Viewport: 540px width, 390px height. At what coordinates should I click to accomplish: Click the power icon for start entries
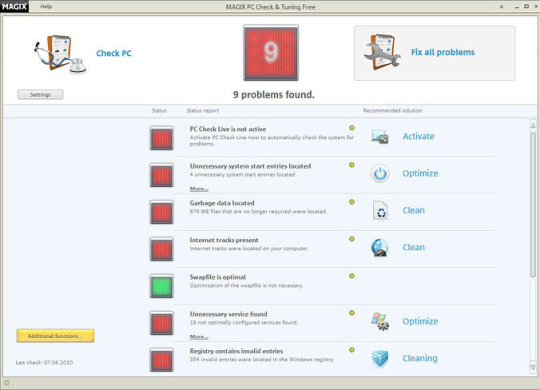380,173
